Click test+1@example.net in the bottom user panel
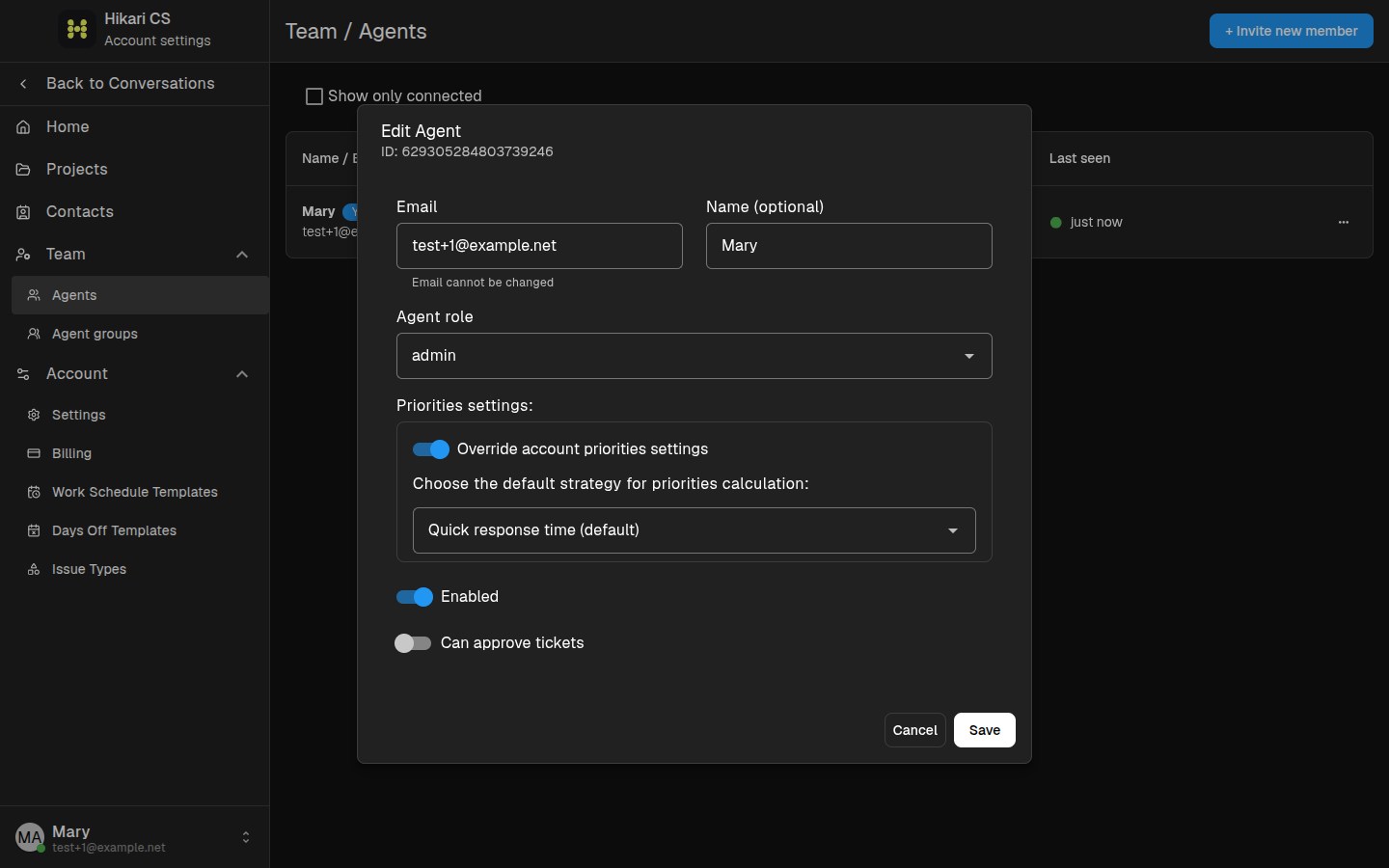The width and height of the screenshot is (1389, 868). pyautogui.click(x=109, y=848)
